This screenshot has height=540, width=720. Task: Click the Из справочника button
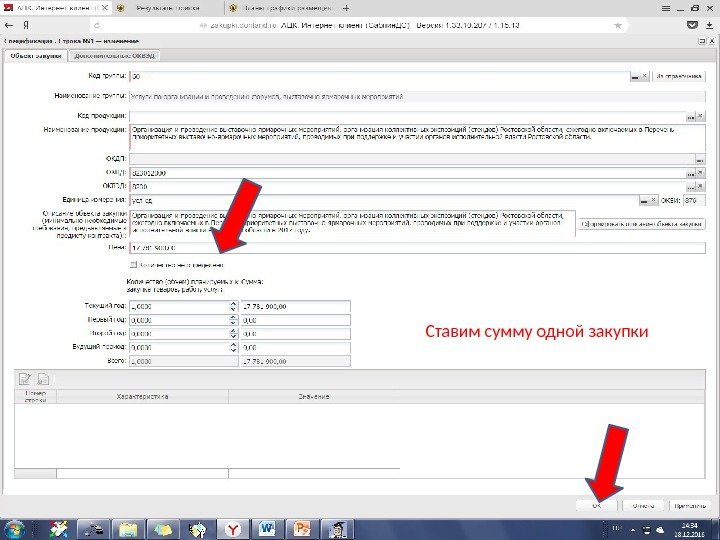click(x=679, y=77)
